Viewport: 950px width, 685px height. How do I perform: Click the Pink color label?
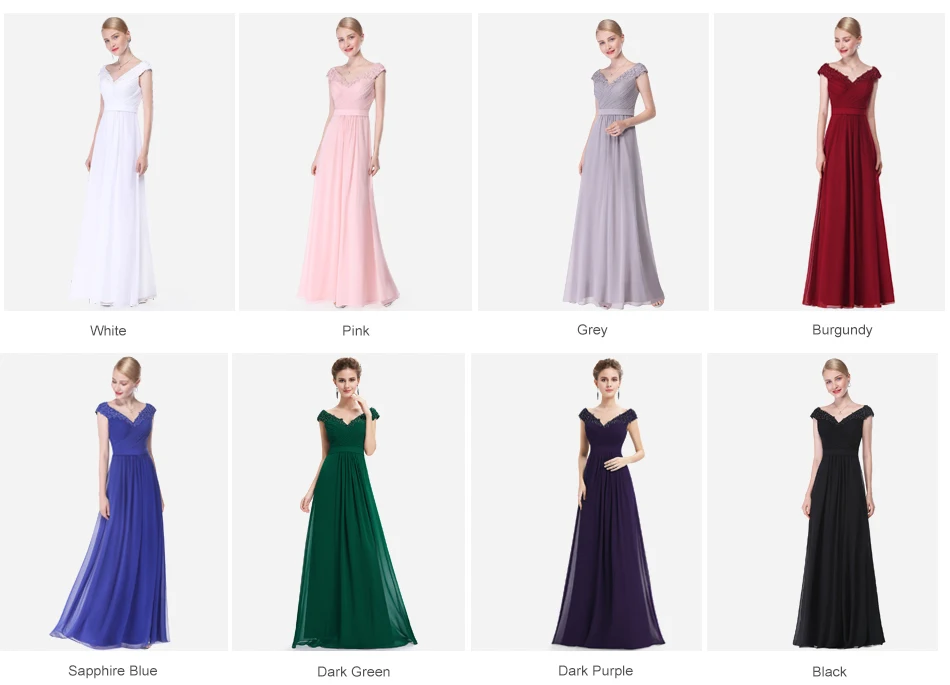coord(356,331)
